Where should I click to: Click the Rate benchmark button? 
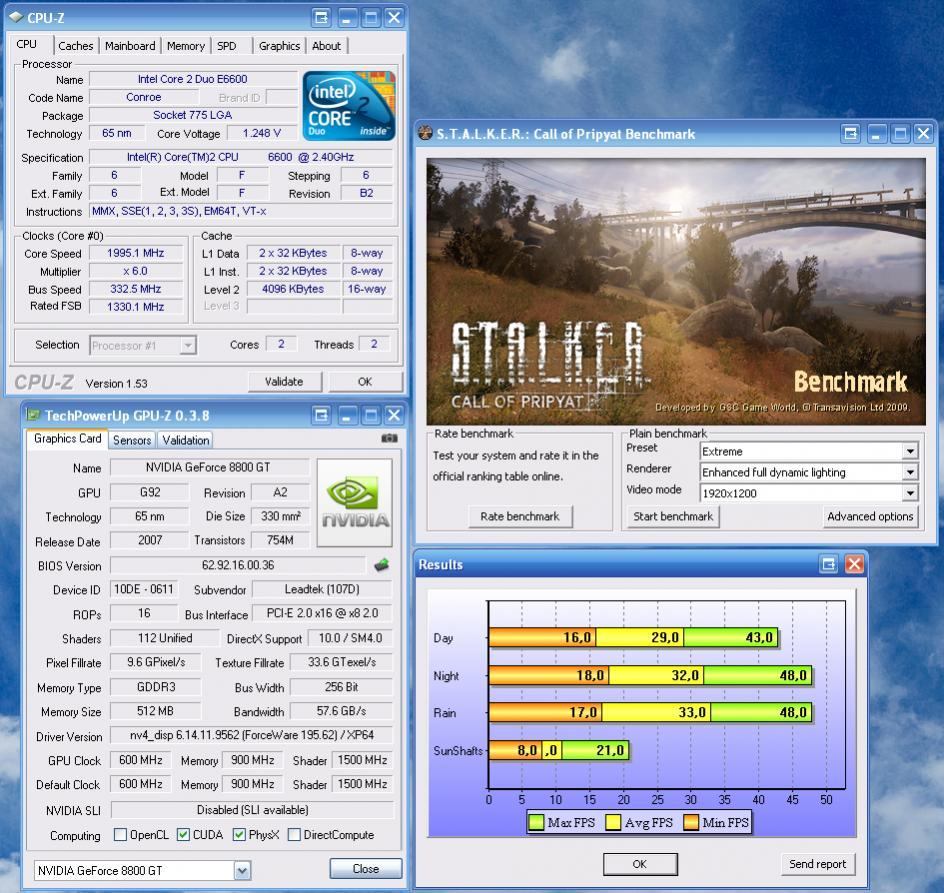pyautogui.click(x=520, y=516)
